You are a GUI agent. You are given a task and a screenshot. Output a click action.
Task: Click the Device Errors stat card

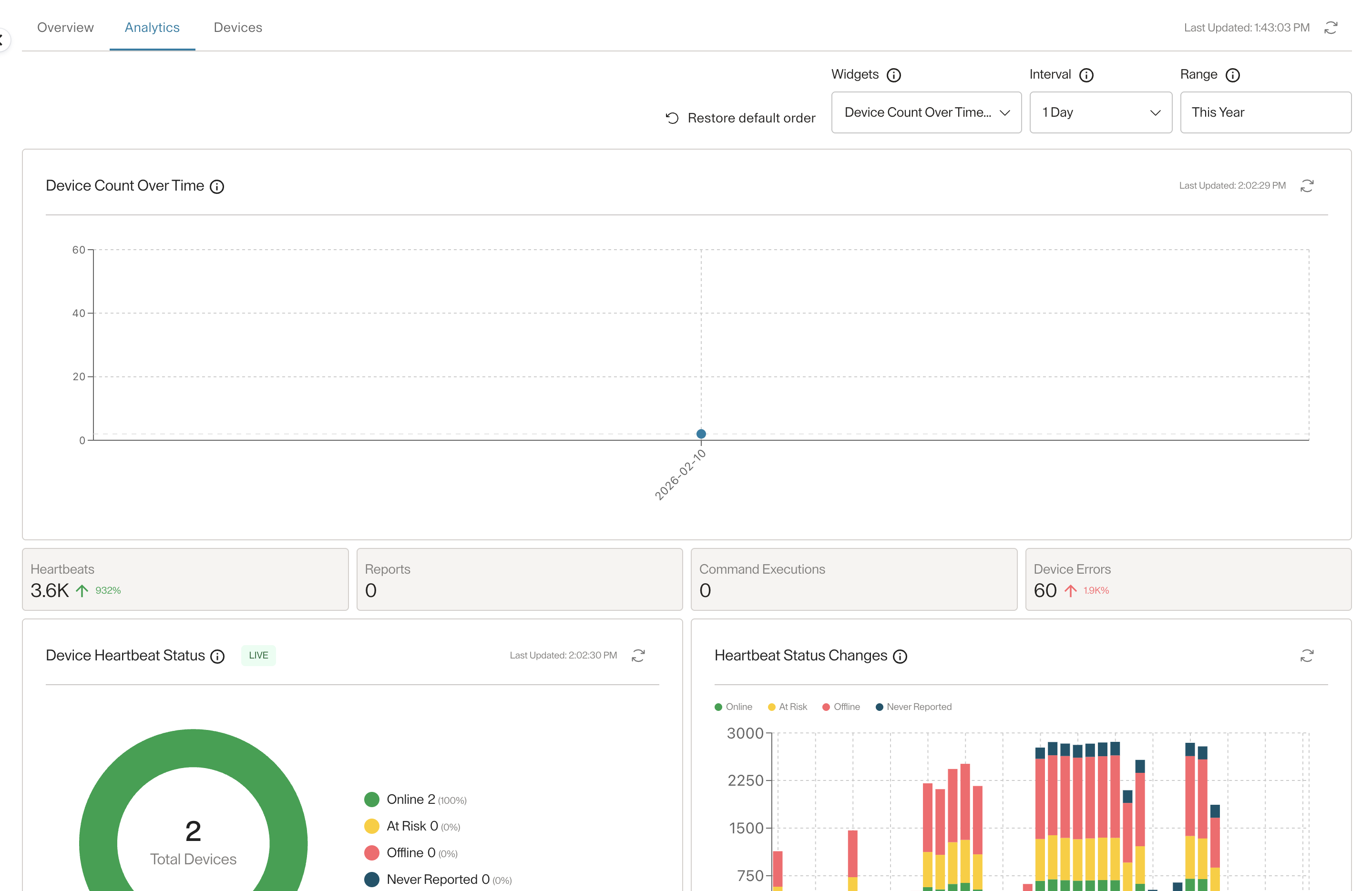1188,579
